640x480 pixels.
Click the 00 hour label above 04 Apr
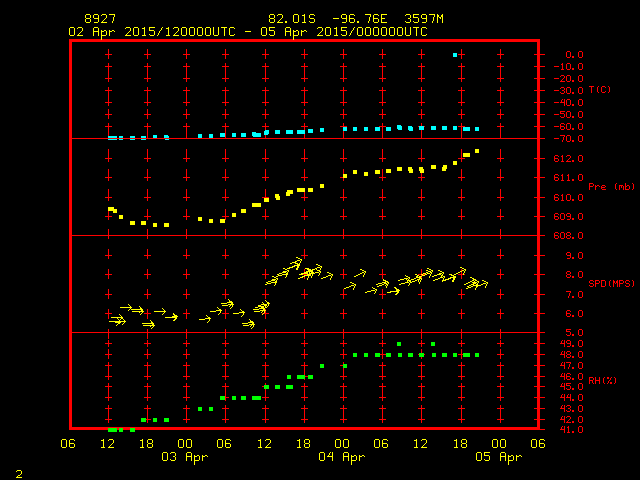[342, 444]
